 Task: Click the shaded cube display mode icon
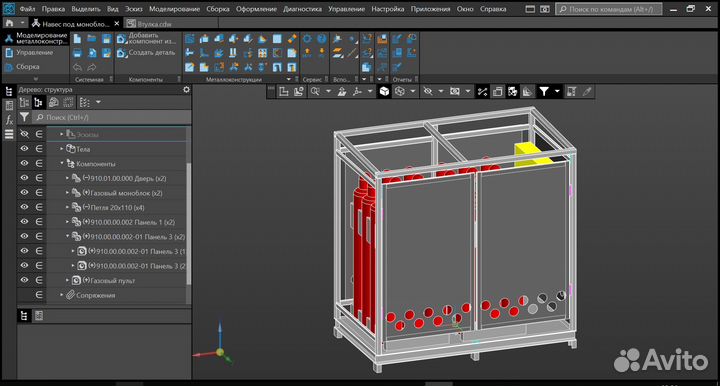click(384, 91)
